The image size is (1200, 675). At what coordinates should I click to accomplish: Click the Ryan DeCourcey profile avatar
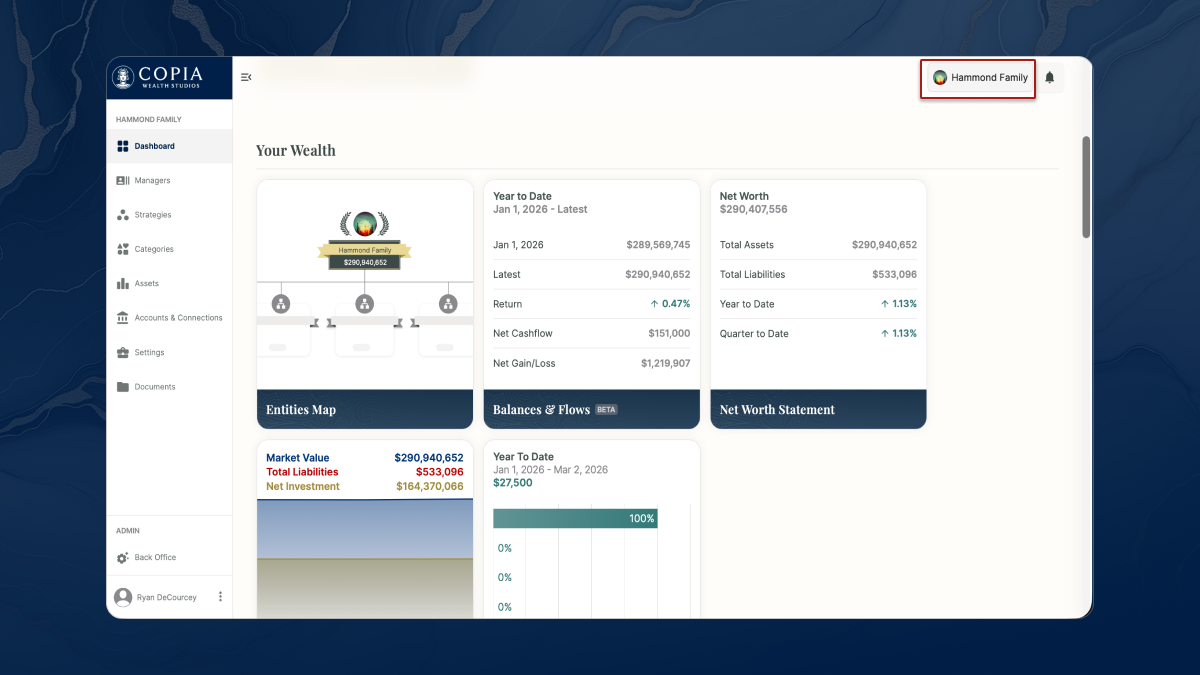pyautogui.click(x=123, y=597)
